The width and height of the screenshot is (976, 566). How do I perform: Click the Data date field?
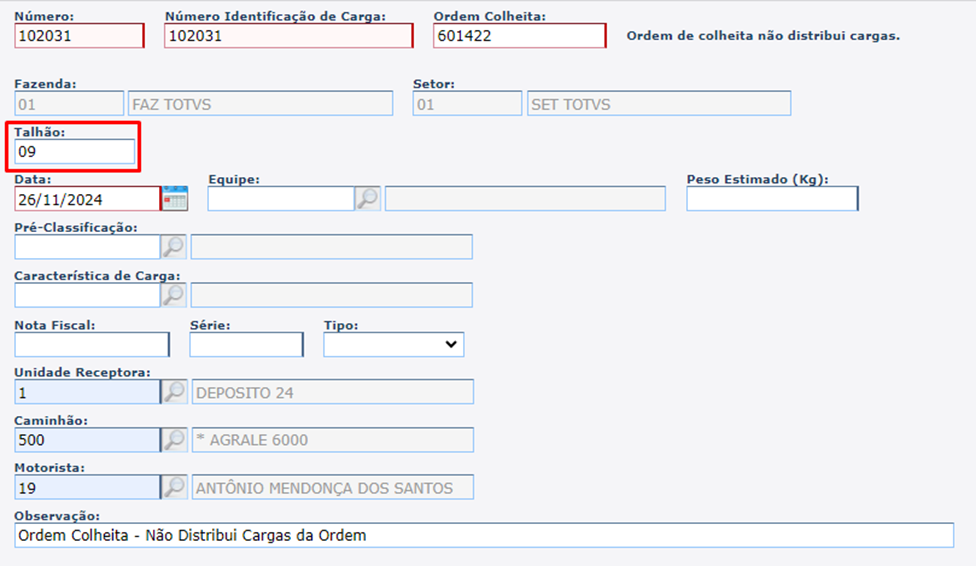[87, 199]
